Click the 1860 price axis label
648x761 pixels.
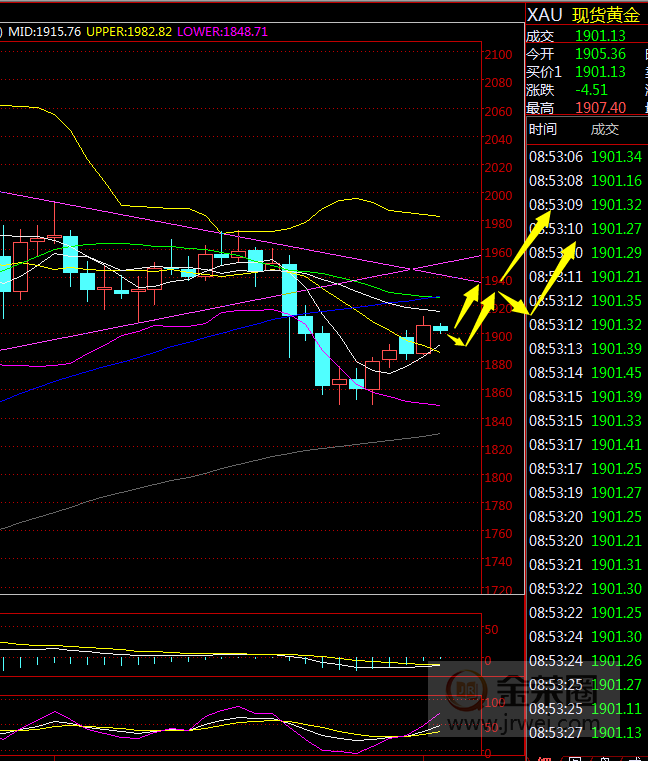(x=498, y=392)
